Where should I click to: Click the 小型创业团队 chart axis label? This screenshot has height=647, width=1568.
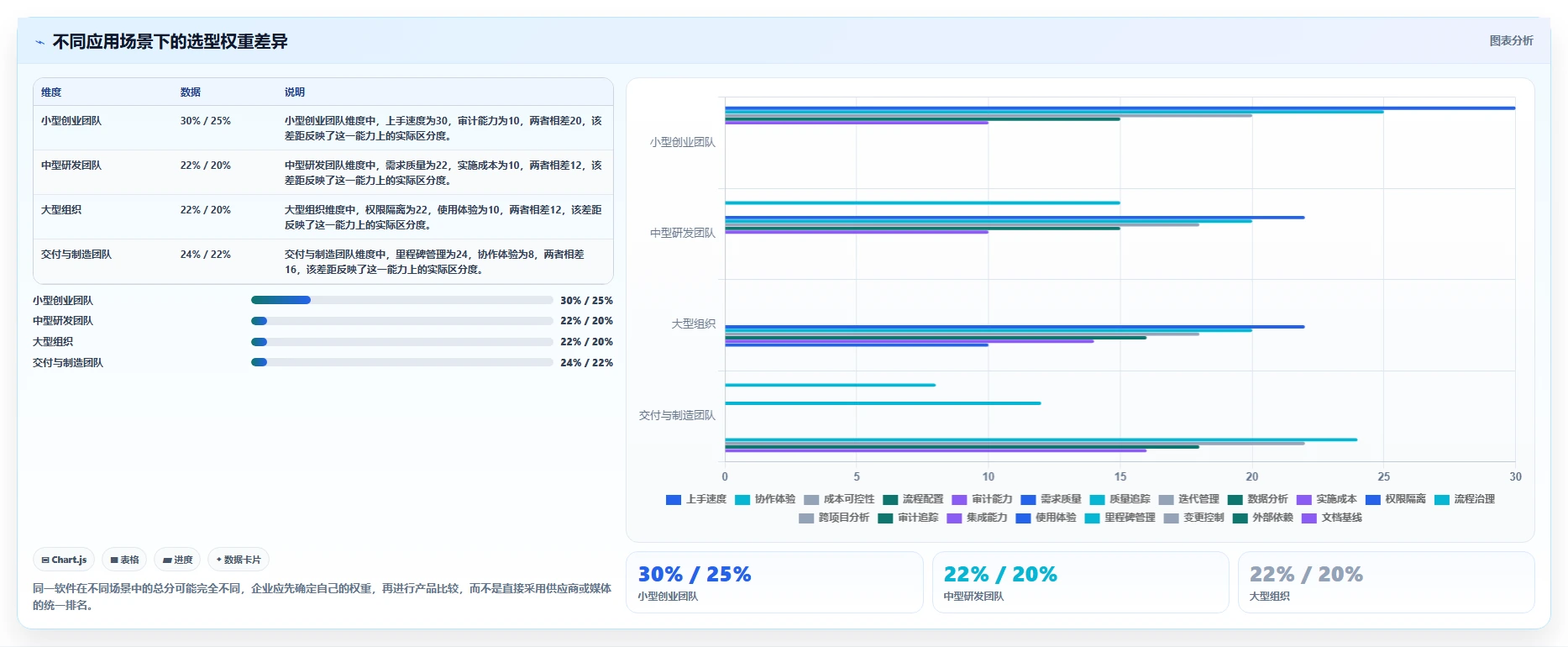(682, 143)
